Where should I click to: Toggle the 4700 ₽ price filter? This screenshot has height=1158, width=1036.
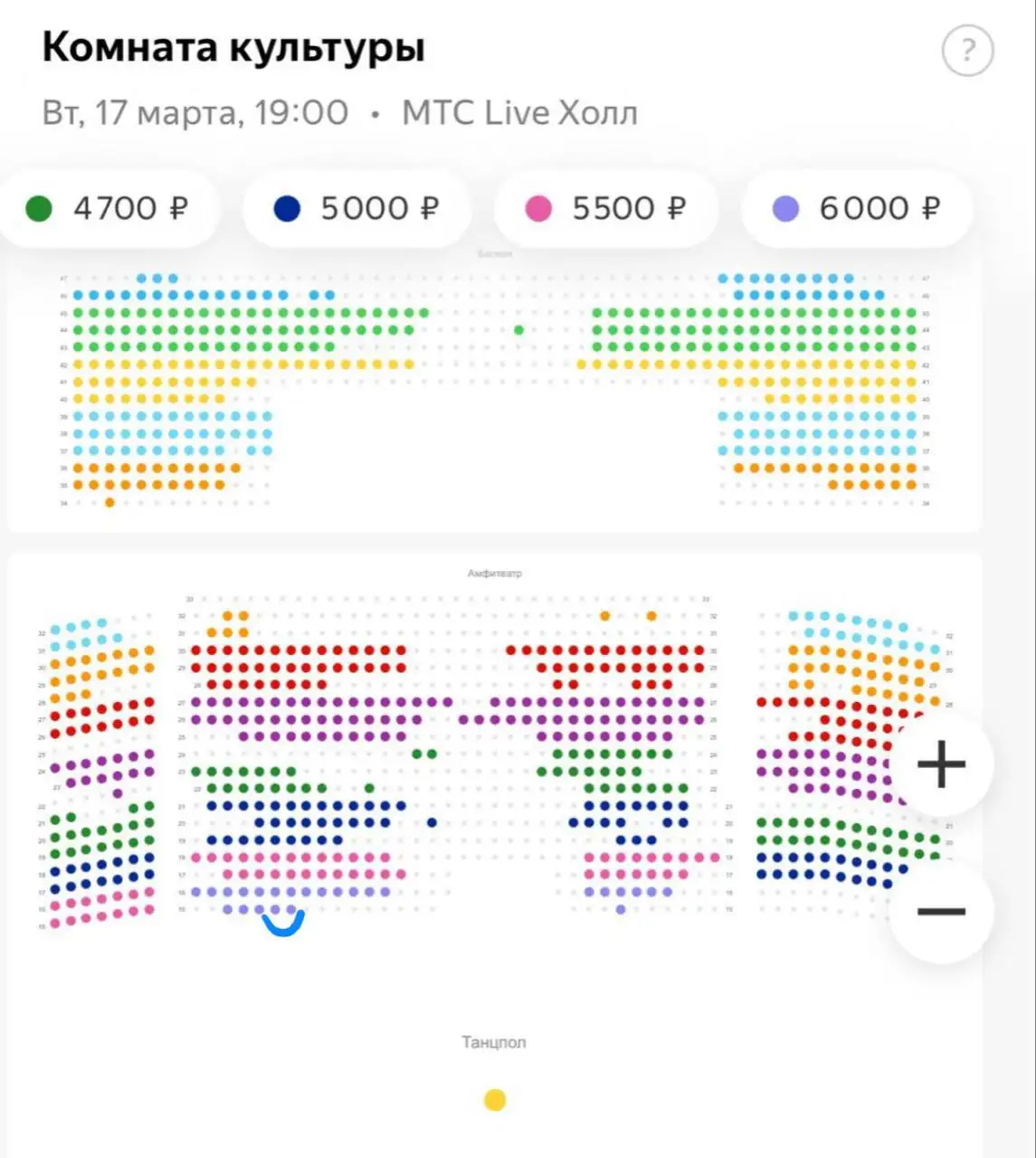[x=109, y=209]
